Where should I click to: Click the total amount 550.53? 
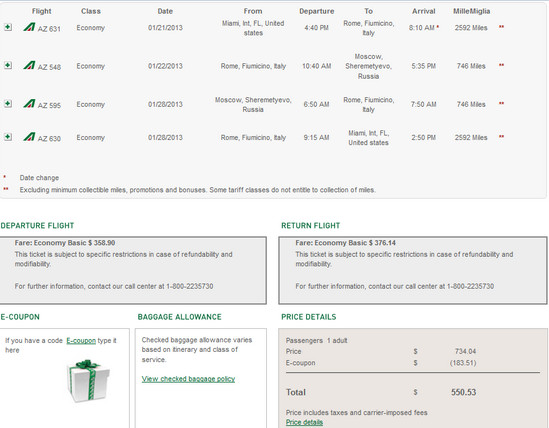[464, 392]
